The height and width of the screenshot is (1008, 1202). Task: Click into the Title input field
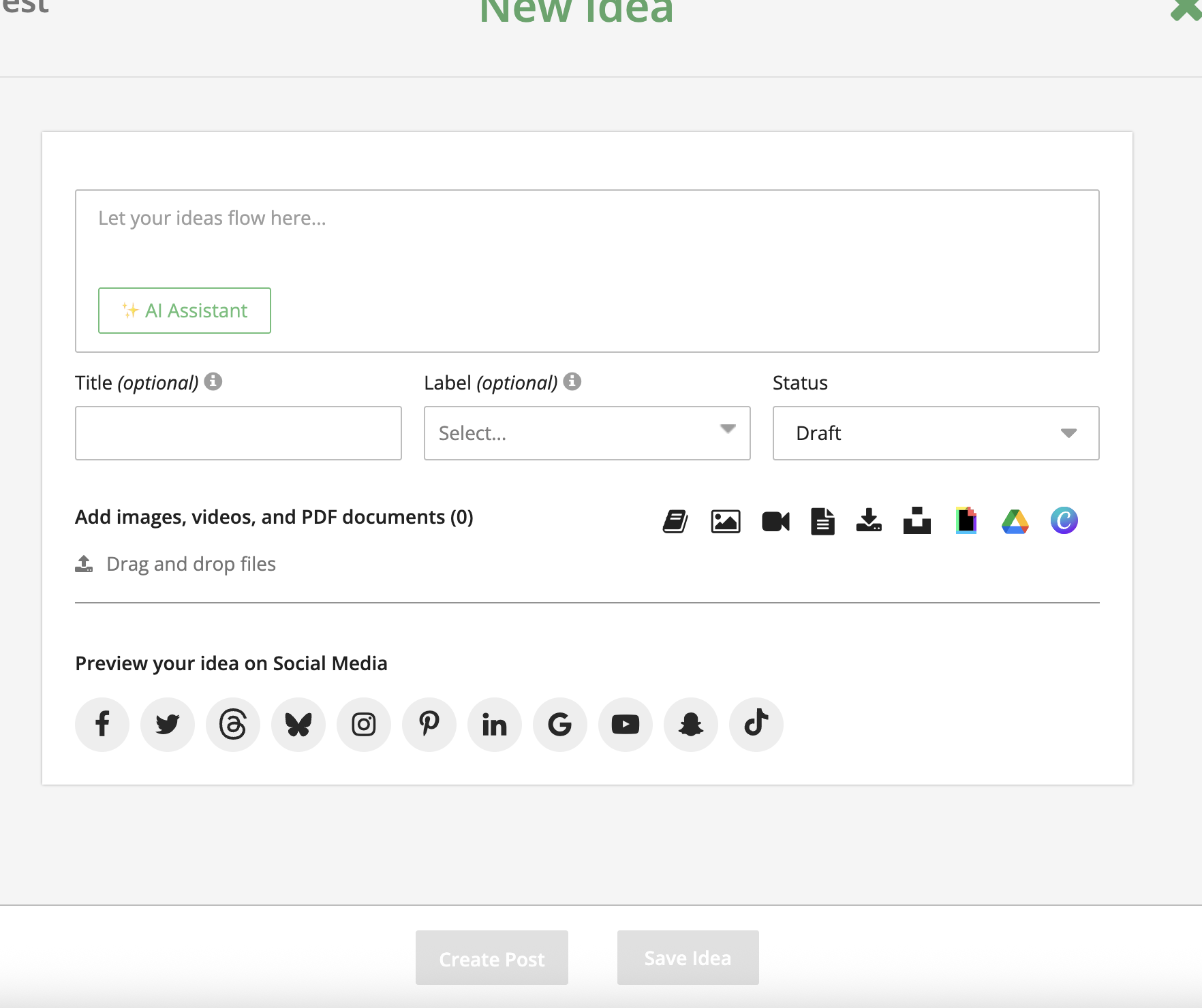238,433
